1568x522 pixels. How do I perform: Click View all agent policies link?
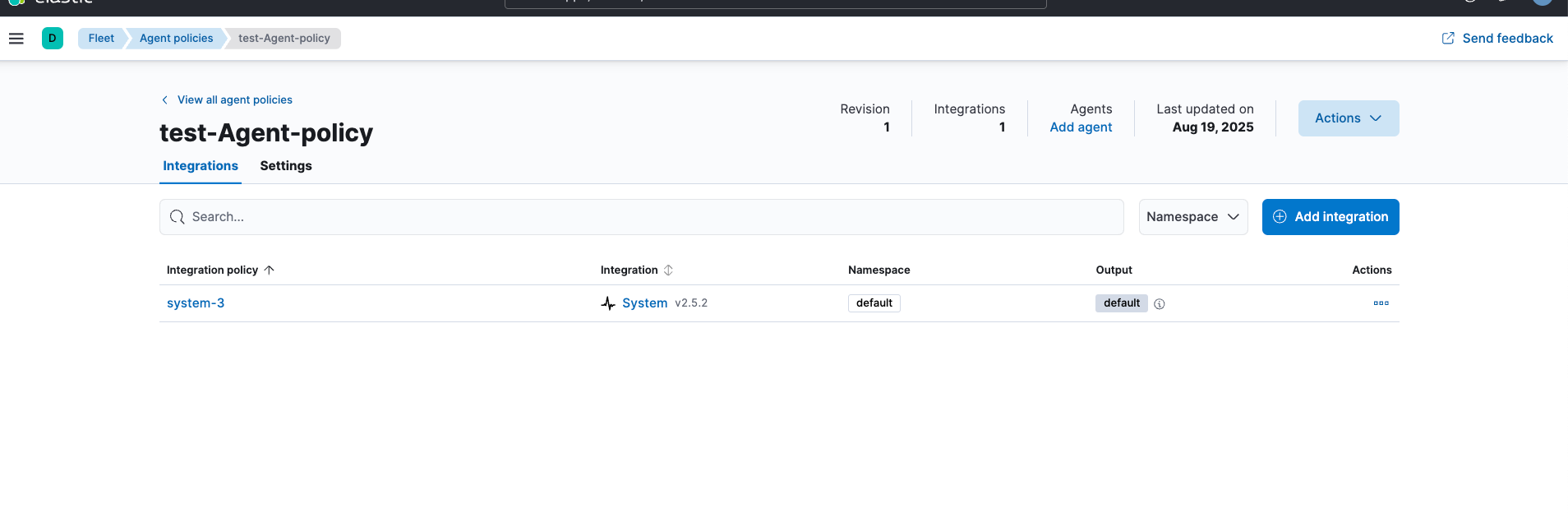(235, 99)
